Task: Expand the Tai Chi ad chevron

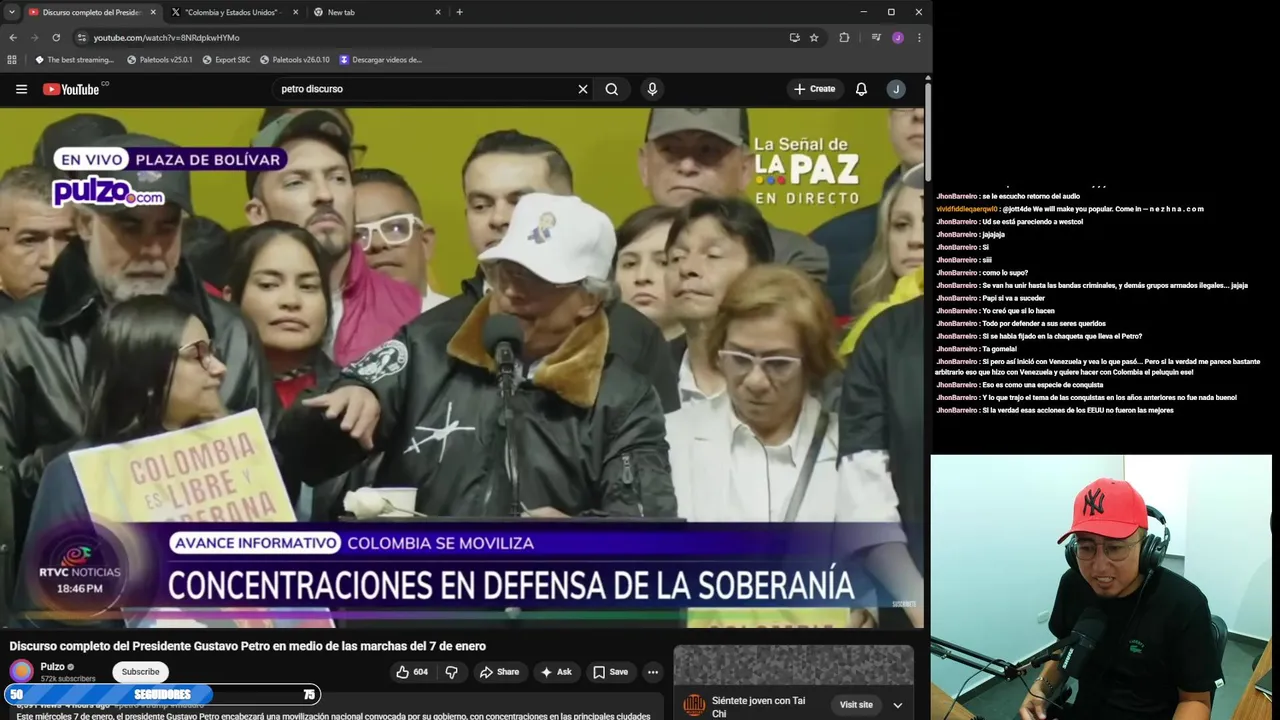Action: [898, 705]
